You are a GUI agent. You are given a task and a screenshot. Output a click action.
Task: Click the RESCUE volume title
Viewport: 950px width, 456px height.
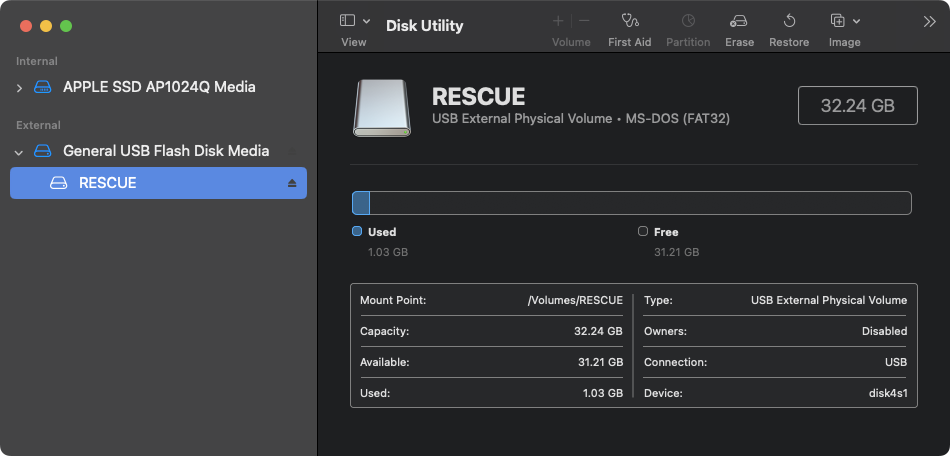(x=479, y=97)
